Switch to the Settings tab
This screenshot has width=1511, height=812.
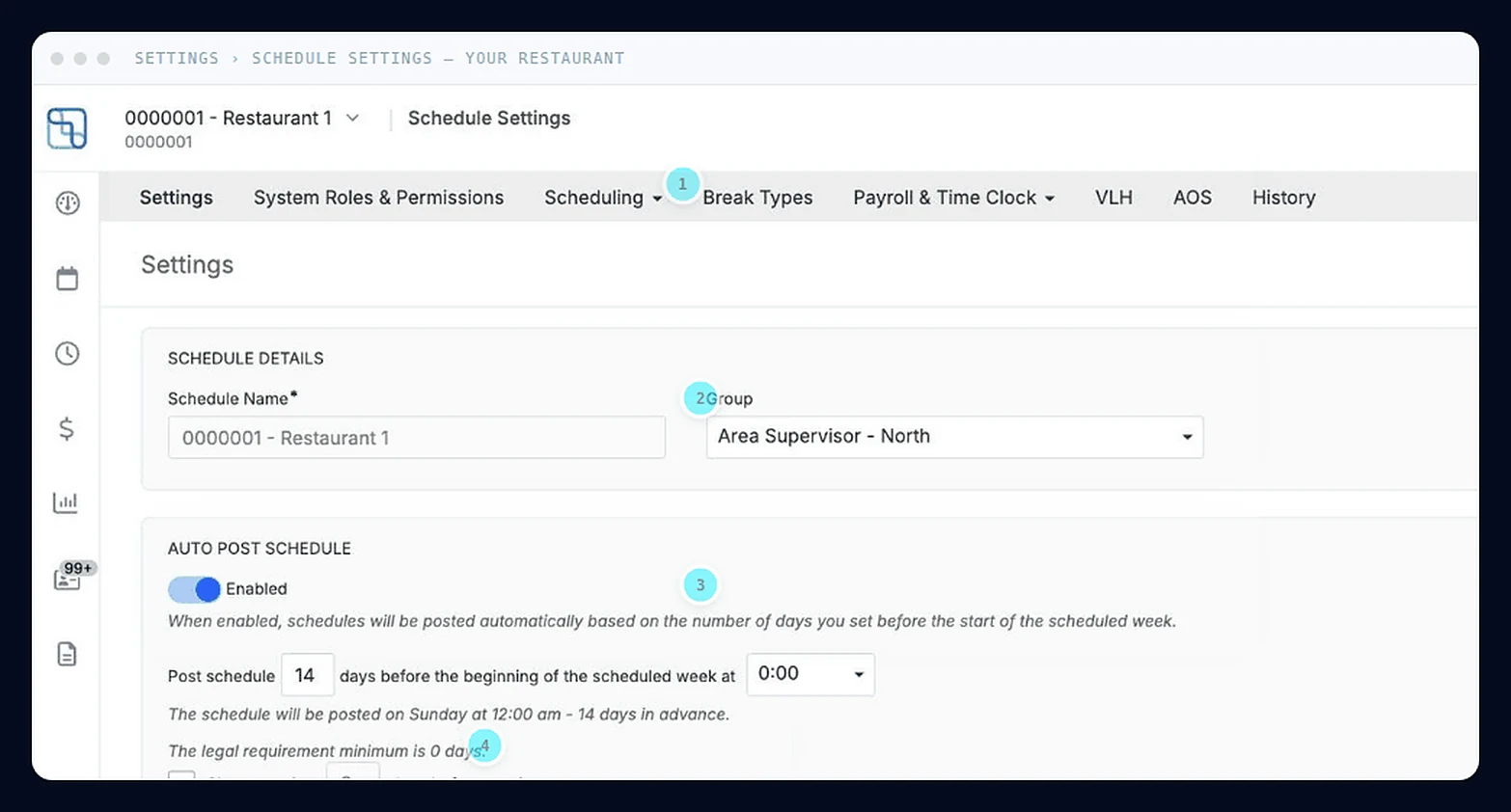point(177,198)
